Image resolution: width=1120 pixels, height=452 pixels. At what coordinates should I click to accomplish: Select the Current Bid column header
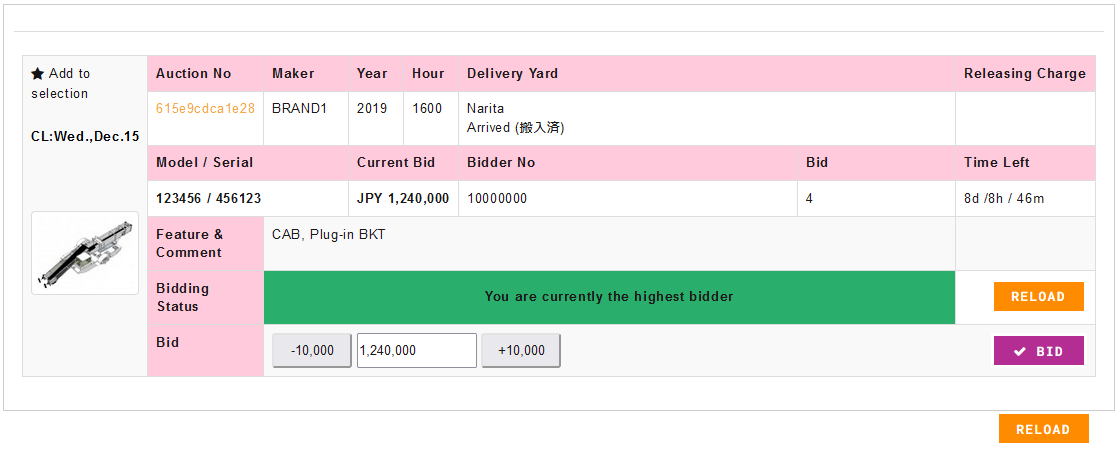pyautogui.click(x=396, y=163)
